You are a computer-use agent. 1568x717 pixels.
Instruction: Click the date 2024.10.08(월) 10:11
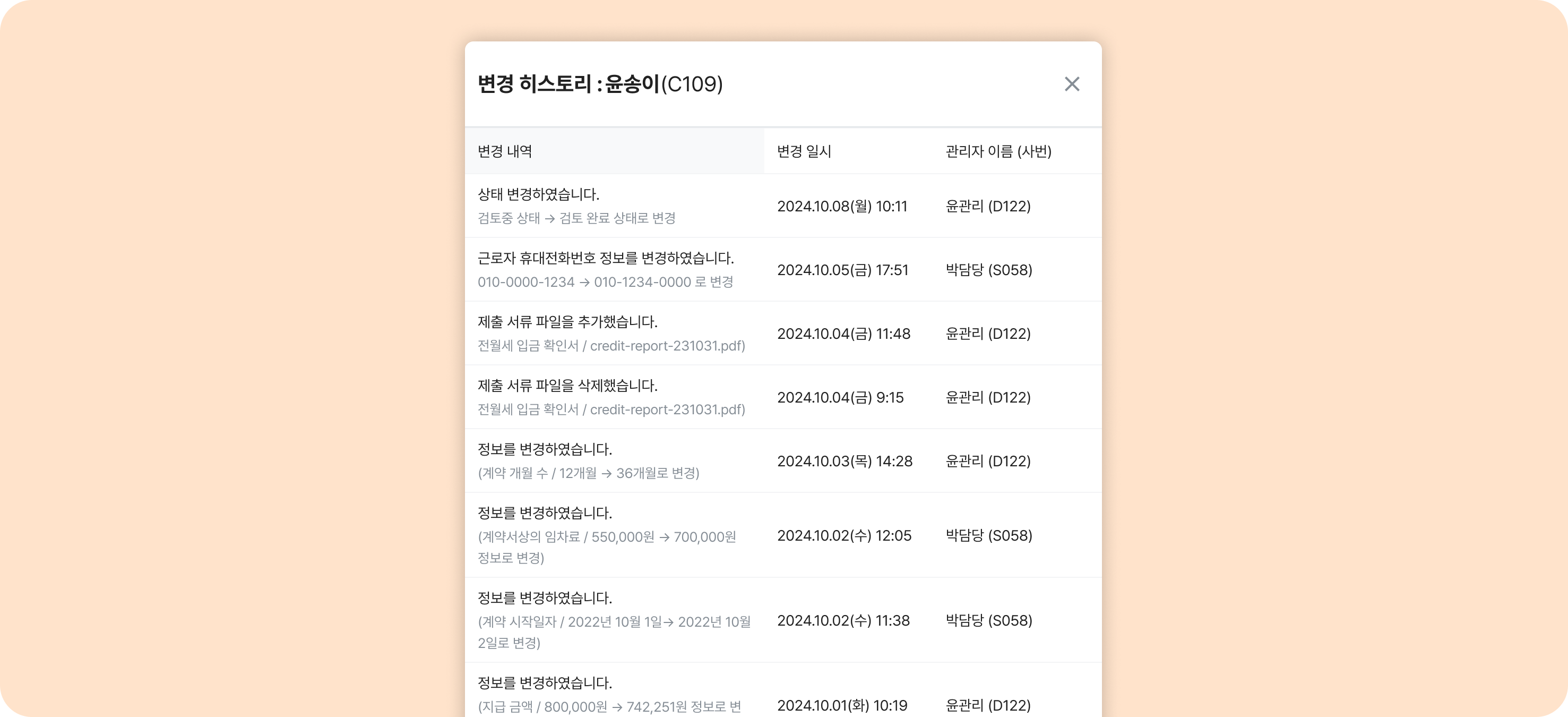tap(842, 207)
